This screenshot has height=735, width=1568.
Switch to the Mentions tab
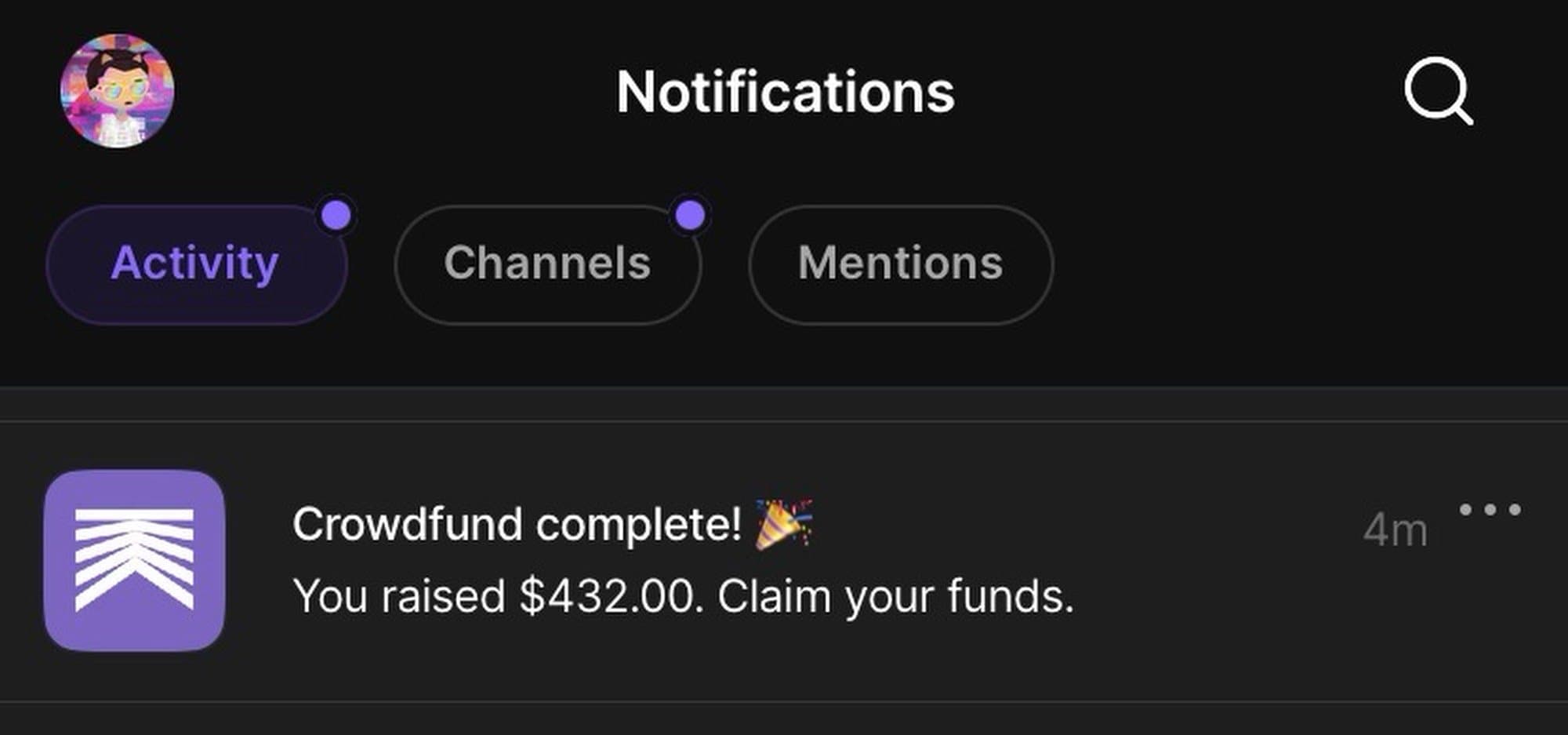click(900, 264)
